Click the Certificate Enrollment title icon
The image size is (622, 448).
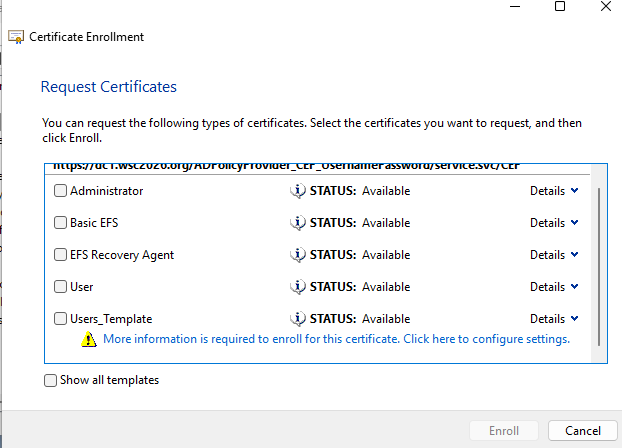[x=16, y=37]
